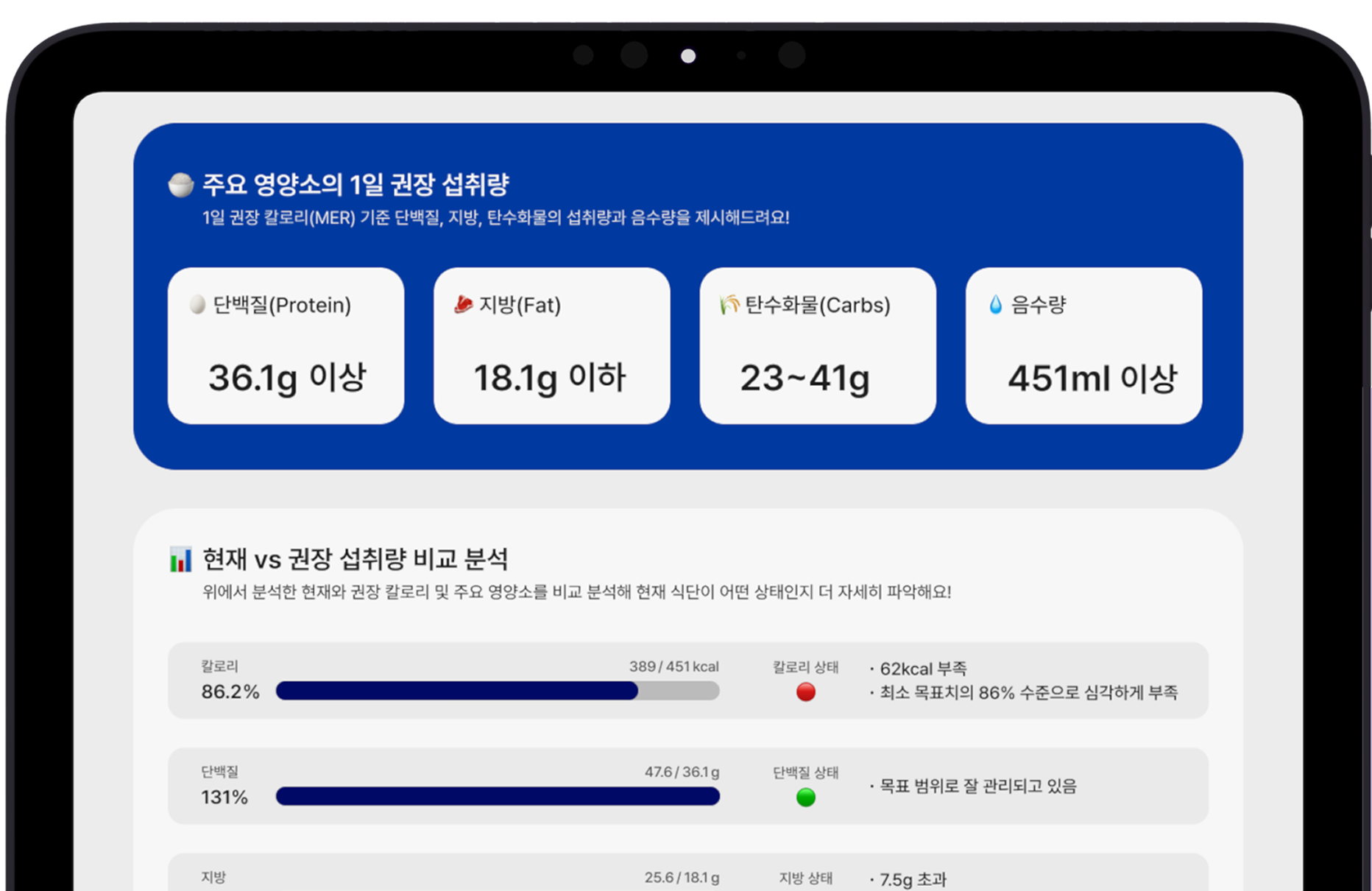
Task: Click the rice bowl icon beside recommended intake title
Action: tap(180, 185)
